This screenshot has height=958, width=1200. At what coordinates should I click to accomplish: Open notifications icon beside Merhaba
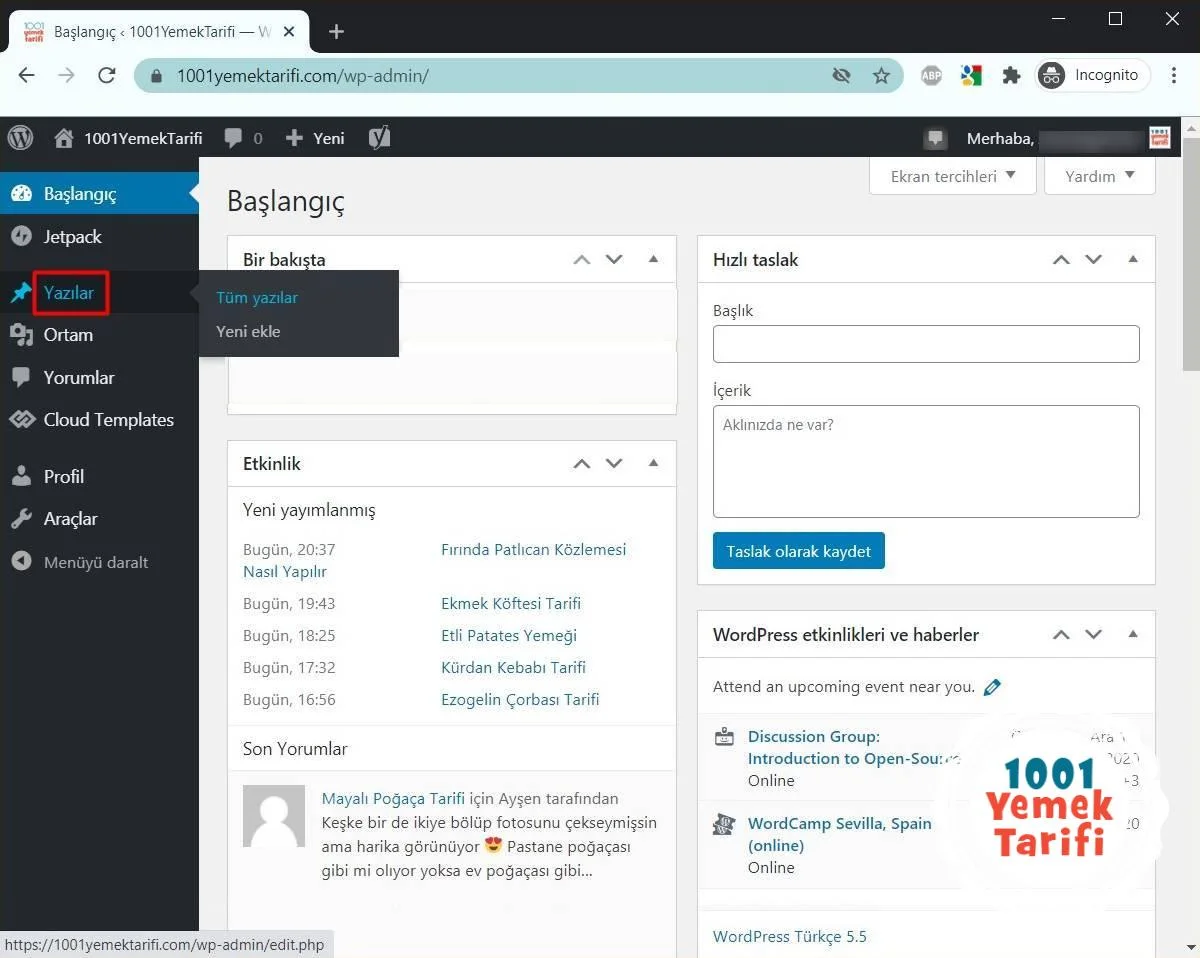(x=935, y=138)
